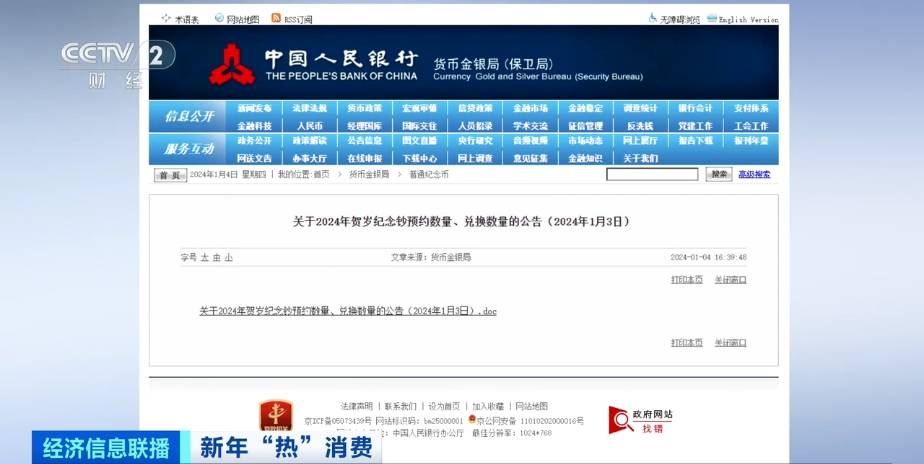Download the 2024年贺岁纪念钞 announcement .doc file
Image resolution: width=924 pixels, height=464 pixels.
click(348, 311)
